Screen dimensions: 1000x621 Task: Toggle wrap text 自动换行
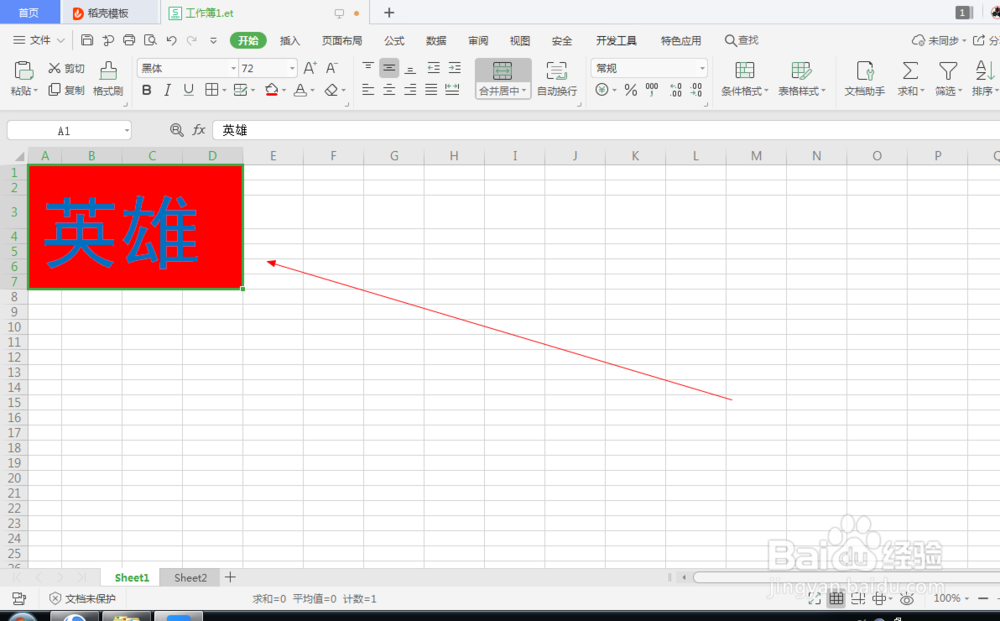point(557,78)
